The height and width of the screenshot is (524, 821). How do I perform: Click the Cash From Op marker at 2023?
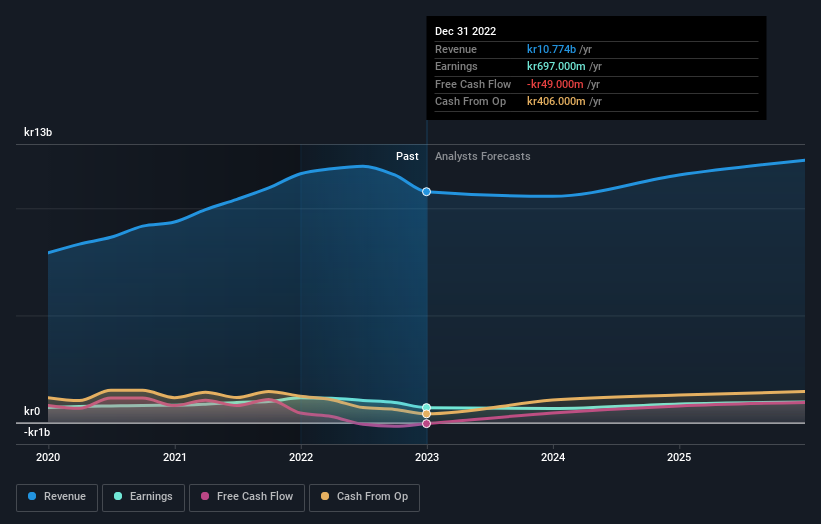pos(427,414)
